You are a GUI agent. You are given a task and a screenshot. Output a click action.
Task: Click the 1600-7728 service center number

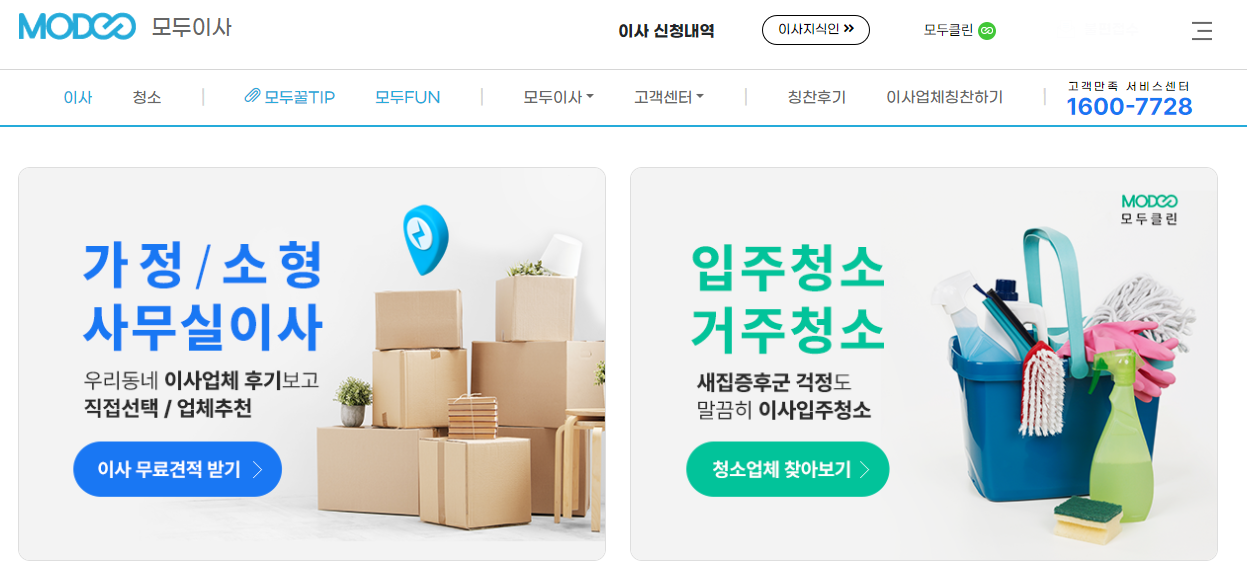1129,106
